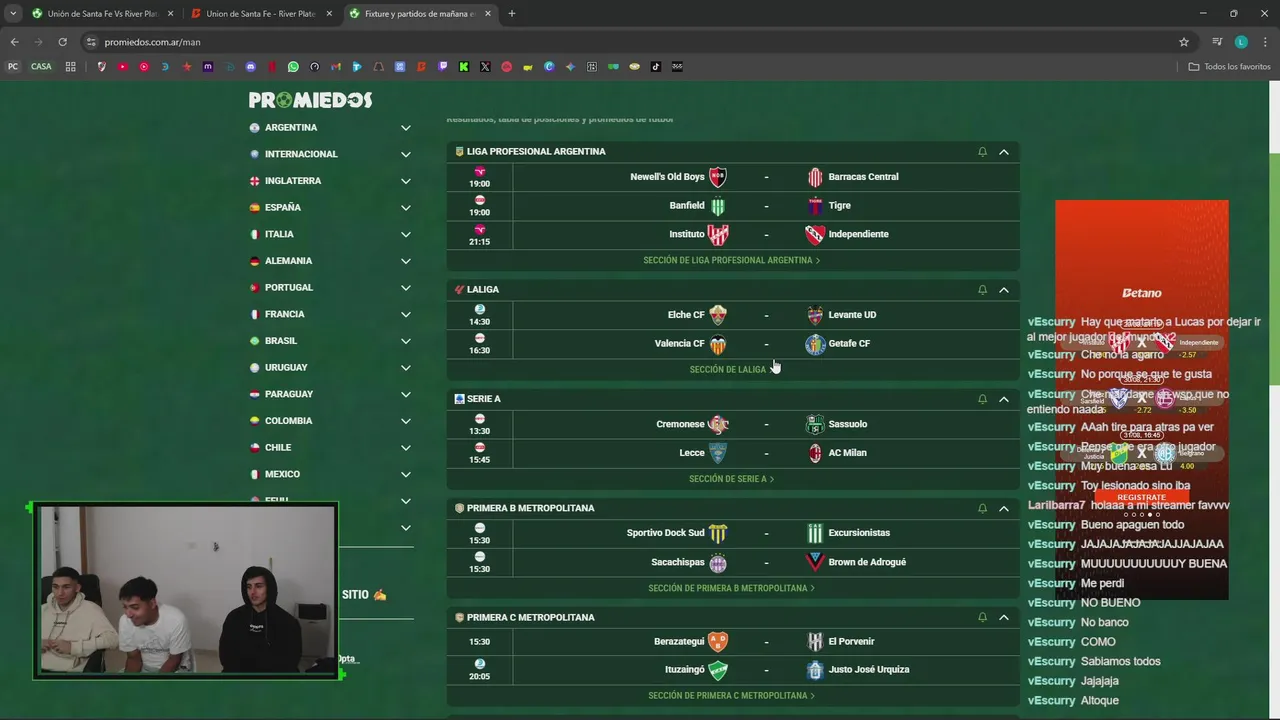Open the PC bookmarks folder

point(13,67)
